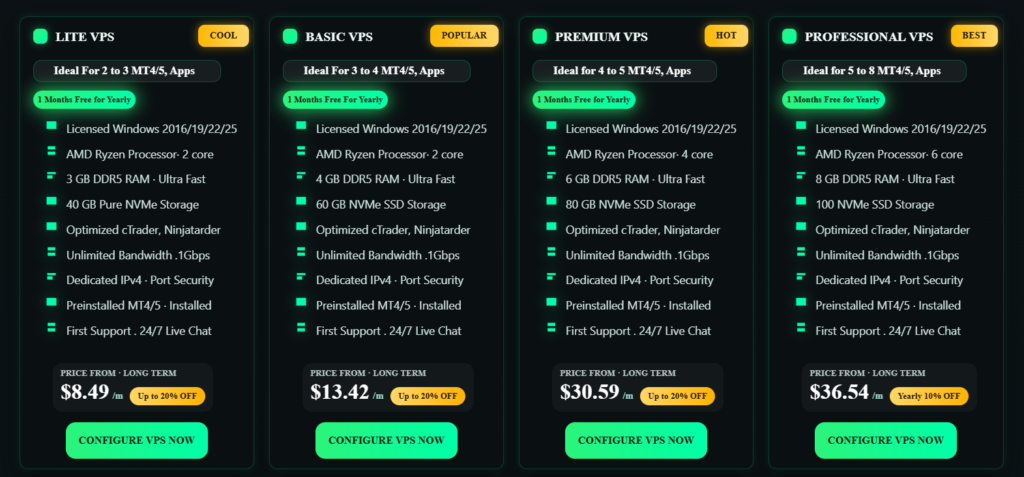Click the green icon next to PREMIUM VPS title
This screenshot has width=1024, height=477.
[540, 37]
